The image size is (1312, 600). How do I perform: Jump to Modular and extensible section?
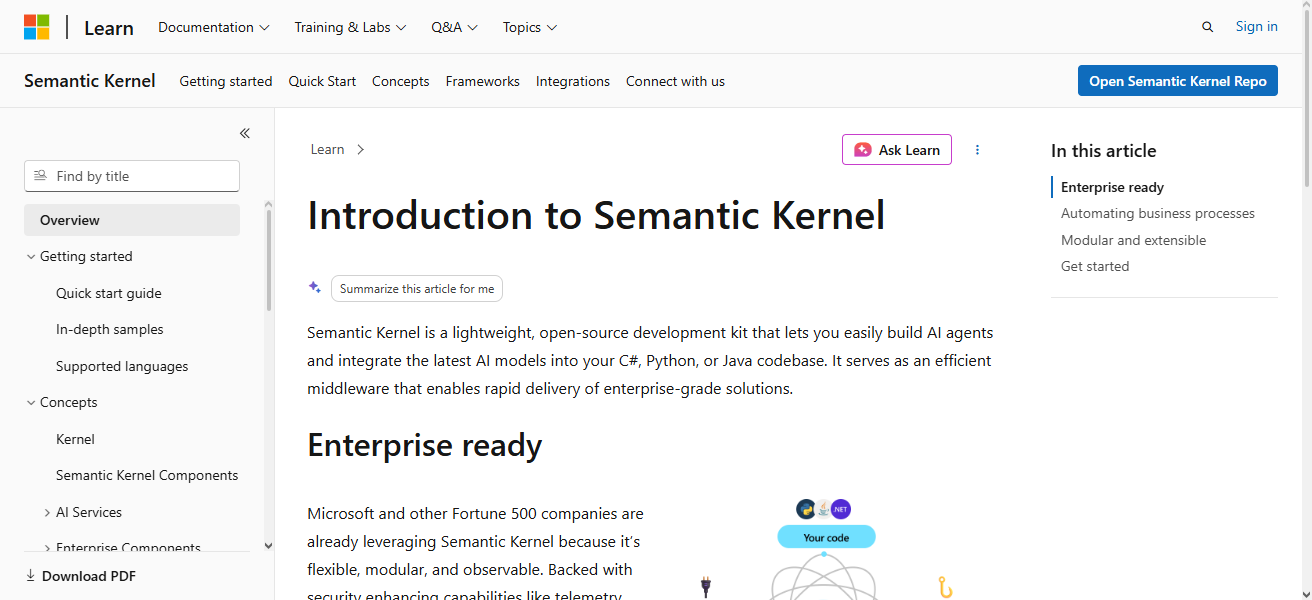1133,240
